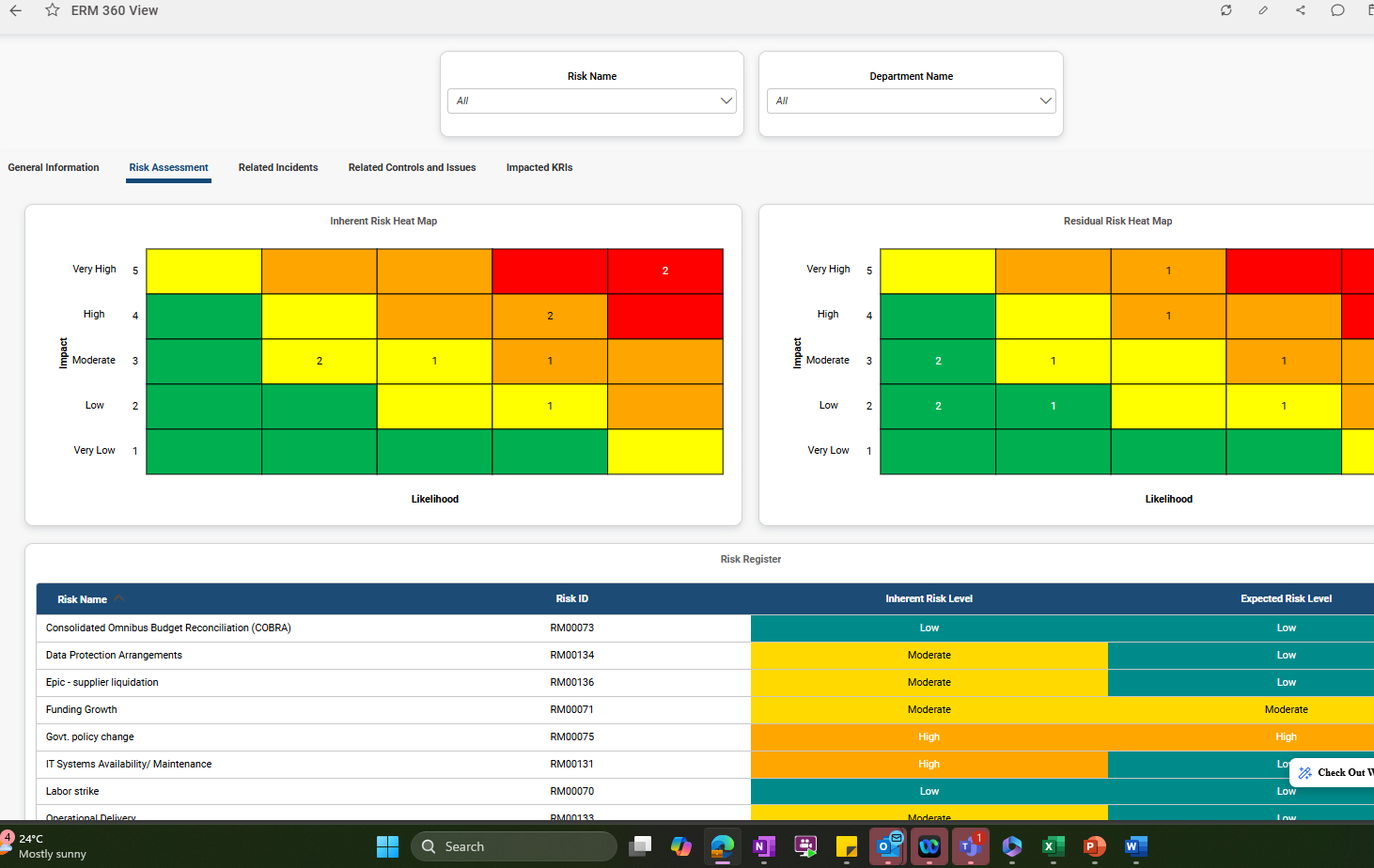Open Excel from the taskbar

[1053, 846]
